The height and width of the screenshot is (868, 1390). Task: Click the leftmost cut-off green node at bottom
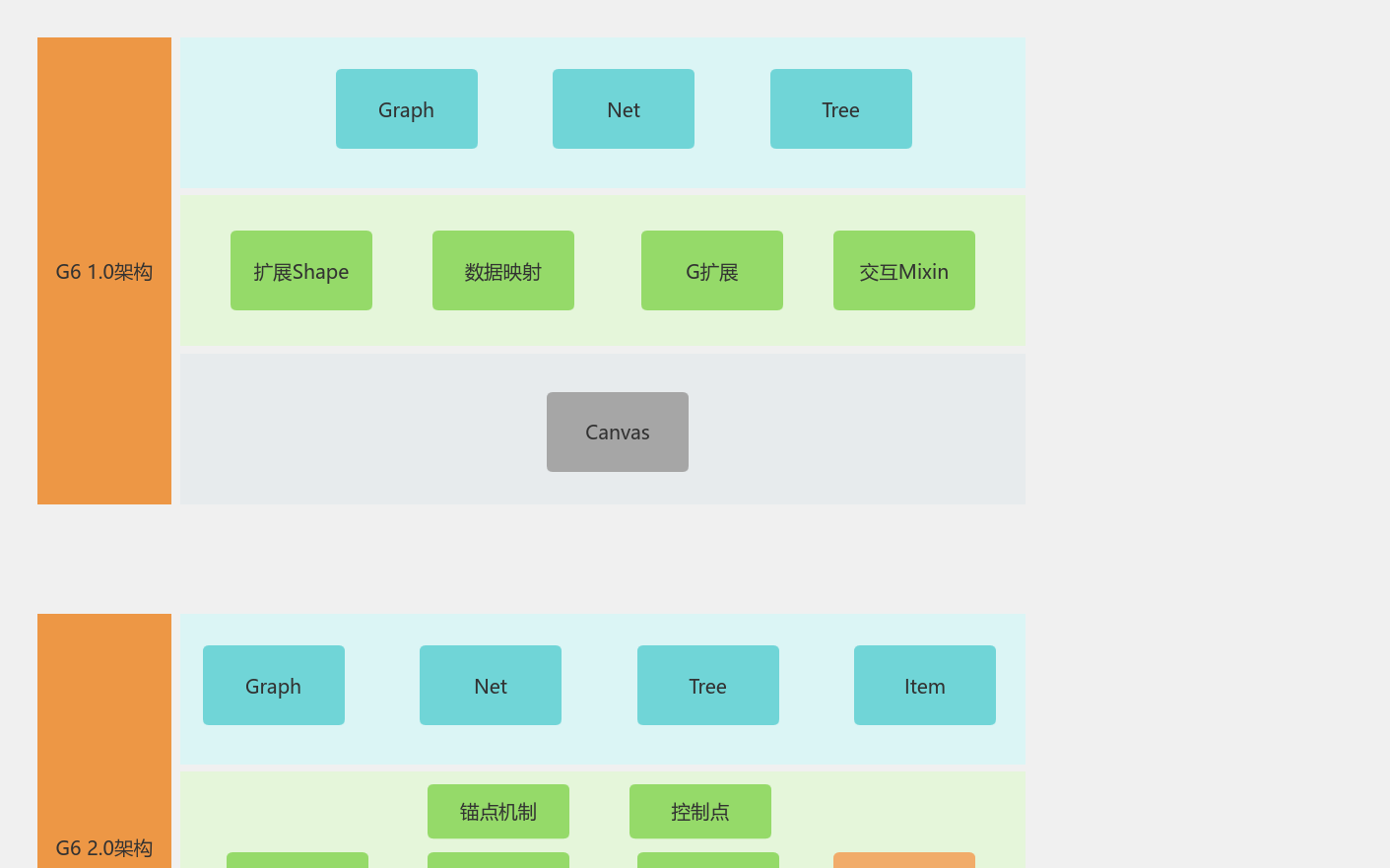tap(298, 861)
